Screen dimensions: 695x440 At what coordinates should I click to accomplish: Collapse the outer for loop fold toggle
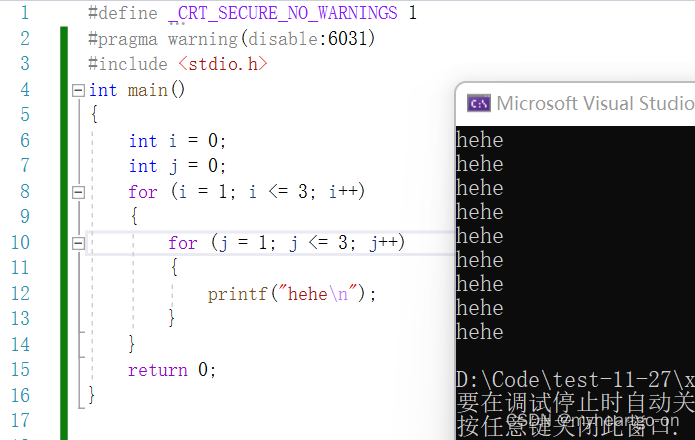tap(78, 191)
